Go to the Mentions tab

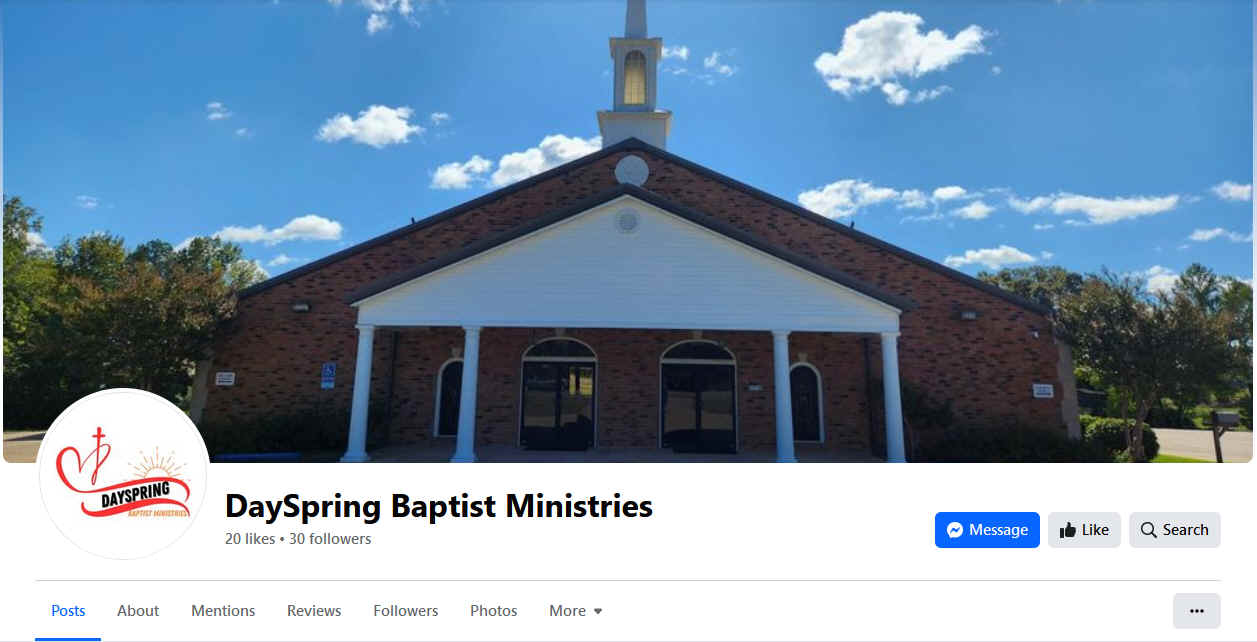point(223,611)
